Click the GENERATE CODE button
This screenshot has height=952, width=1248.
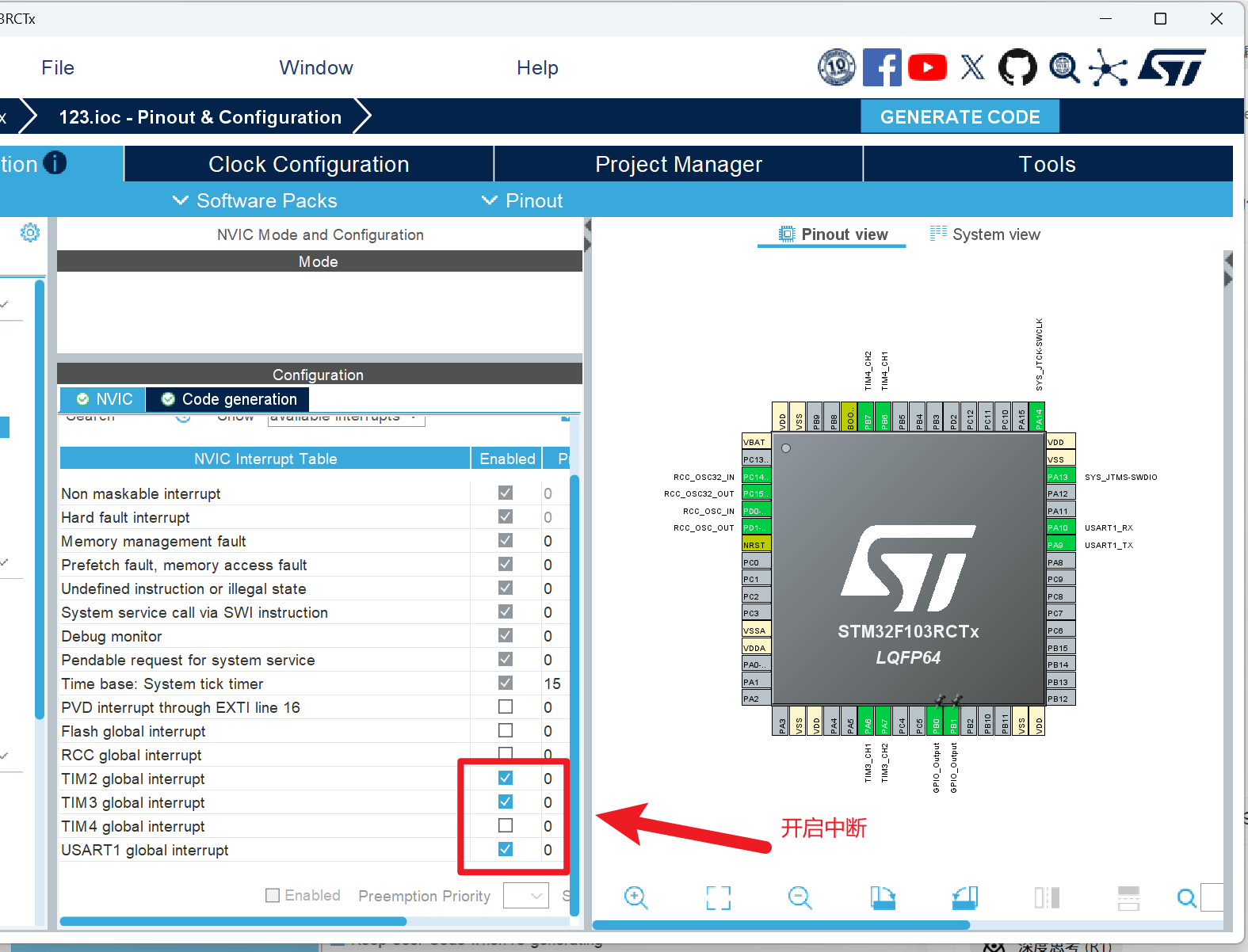pyautogui.click(x=960, y=117)
